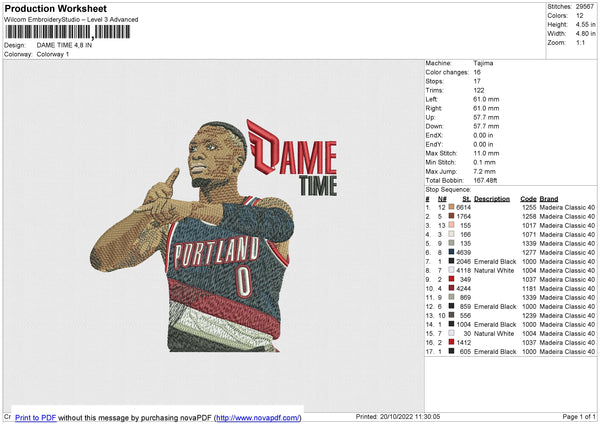Image resolution: width=600 pixels, height=424 pixels.
Task: Click the 'Color changes:' label
Action: pos(447,72)
